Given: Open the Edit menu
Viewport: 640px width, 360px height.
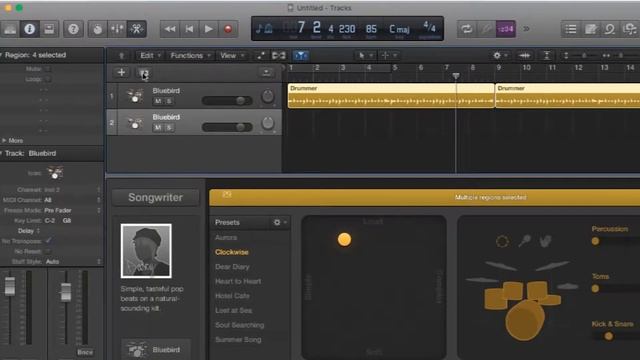Looking at the screenshot, I should tap(150, 56).
